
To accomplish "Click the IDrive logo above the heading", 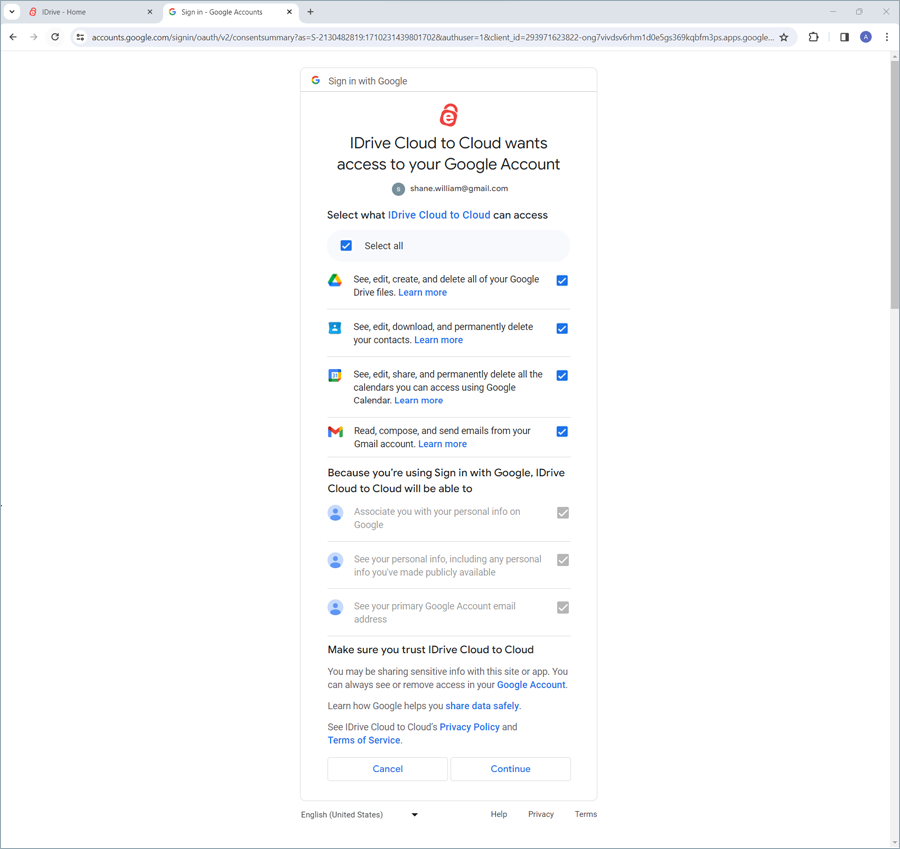I will click(449, 115).
